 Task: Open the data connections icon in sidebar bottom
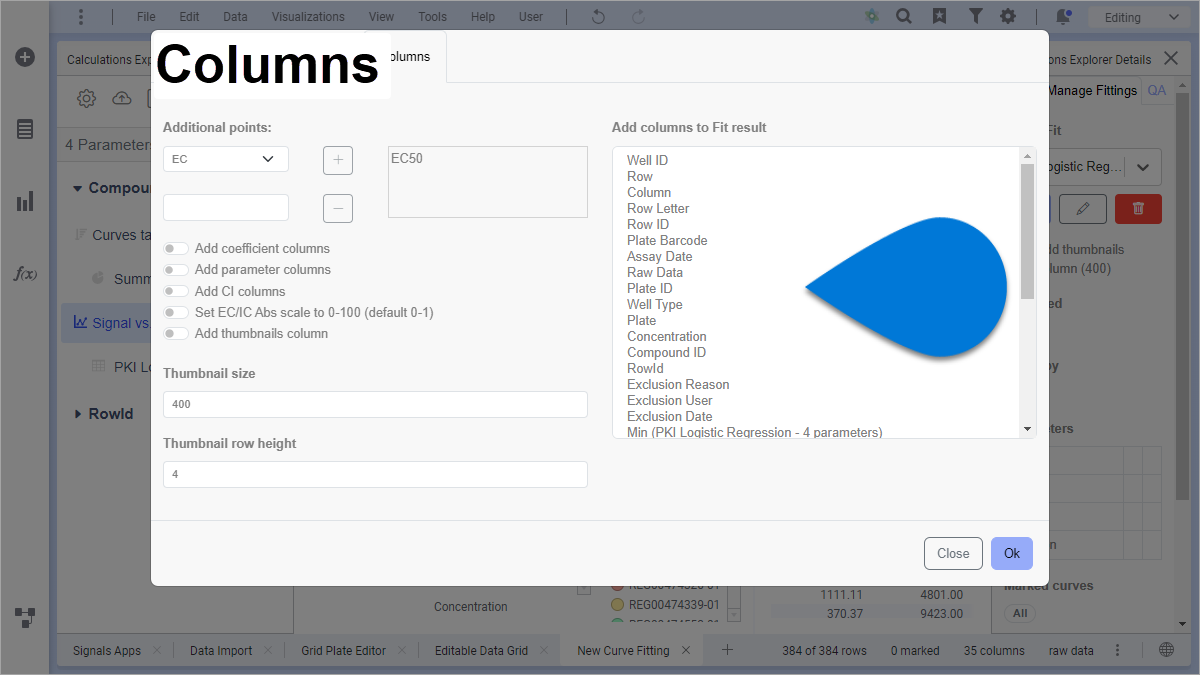tap(25, 617)
